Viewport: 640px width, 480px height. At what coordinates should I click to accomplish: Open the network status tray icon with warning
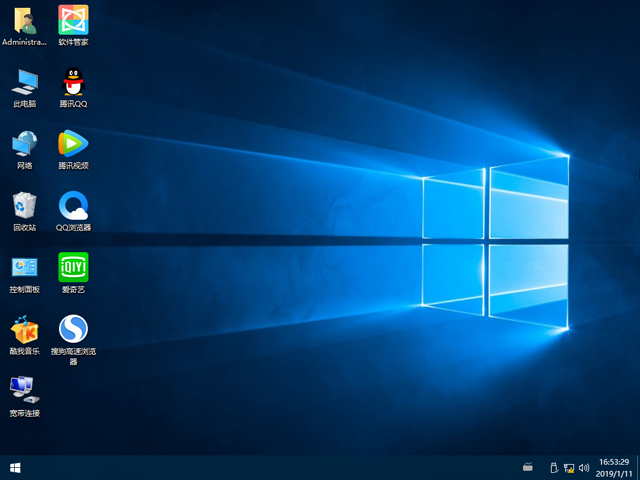coord(568,467)
